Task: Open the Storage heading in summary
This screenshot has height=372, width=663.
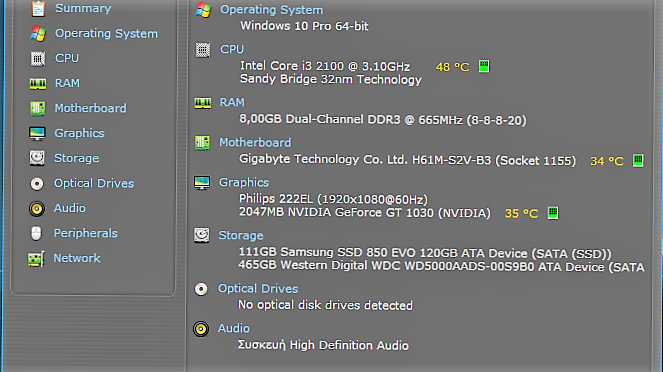Action: click(241, 235)
